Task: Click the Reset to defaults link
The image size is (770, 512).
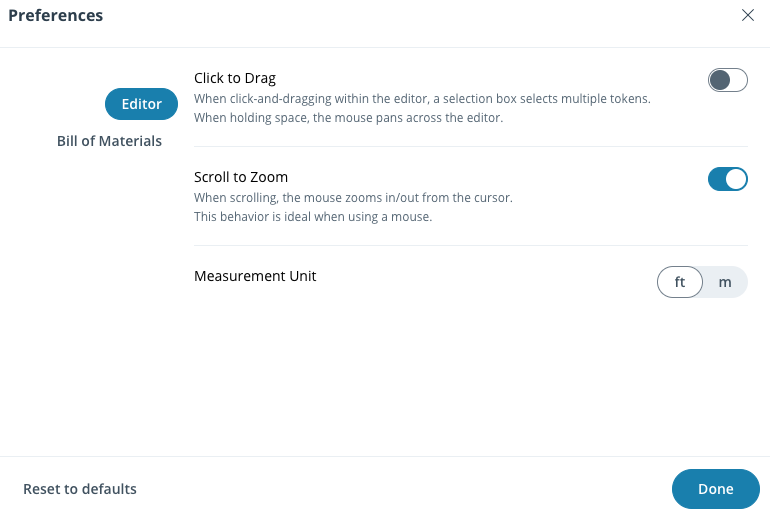Action: [x=80, y=489]
